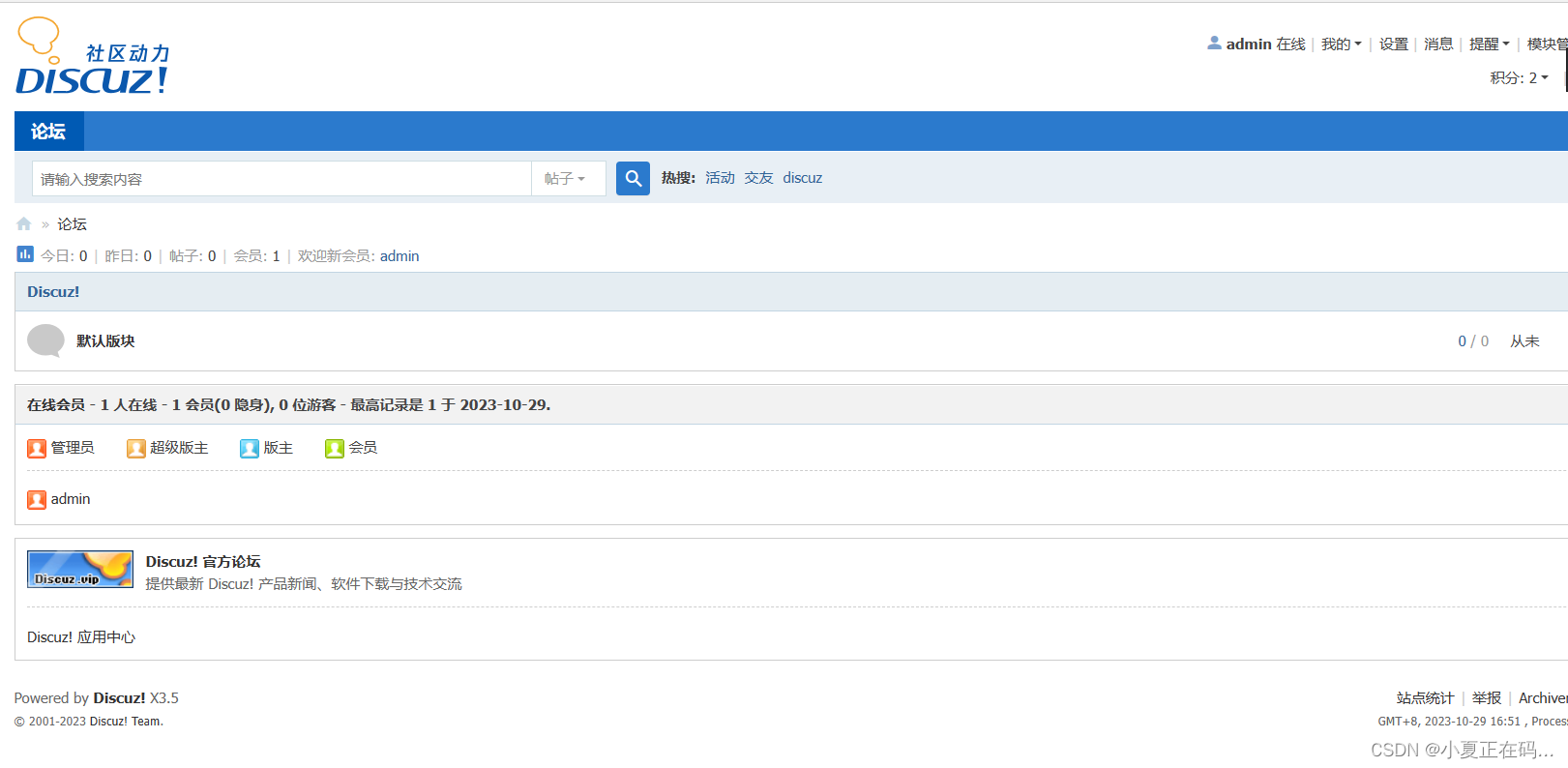Click the 会员 legend icon

coord(335,448)
